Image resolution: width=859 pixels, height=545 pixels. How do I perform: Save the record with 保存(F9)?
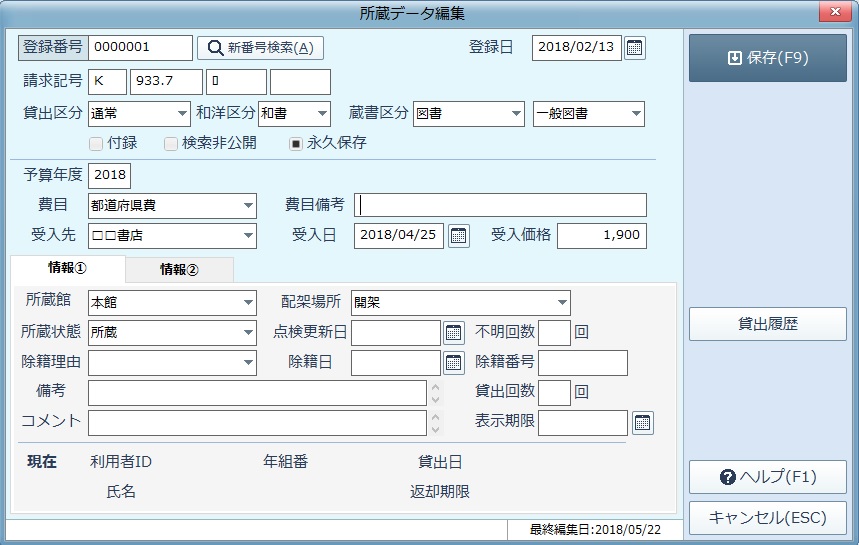[768, 58]
